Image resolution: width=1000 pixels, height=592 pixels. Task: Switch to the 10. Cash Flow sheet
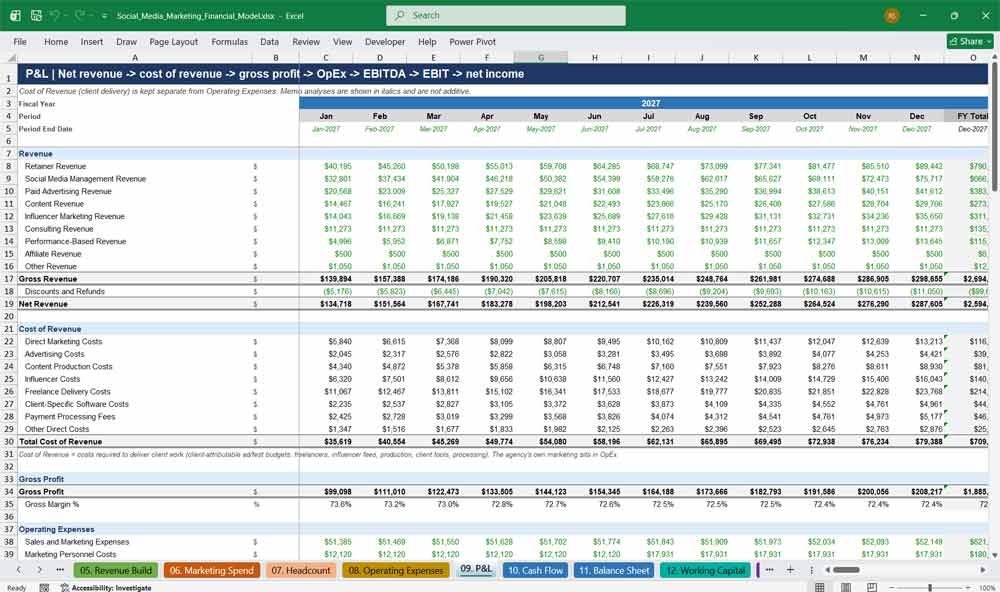point(536,570)
